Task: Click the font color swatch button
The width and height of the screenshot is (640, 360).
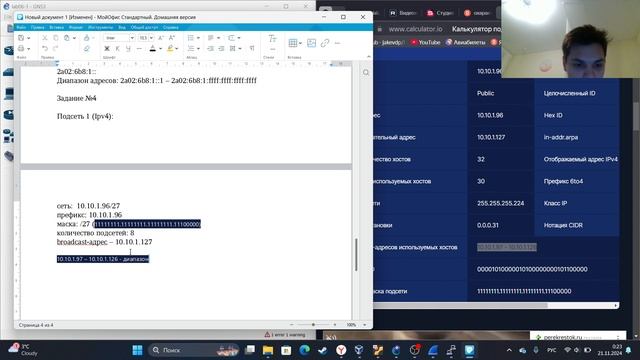Action: pos(153,49)
